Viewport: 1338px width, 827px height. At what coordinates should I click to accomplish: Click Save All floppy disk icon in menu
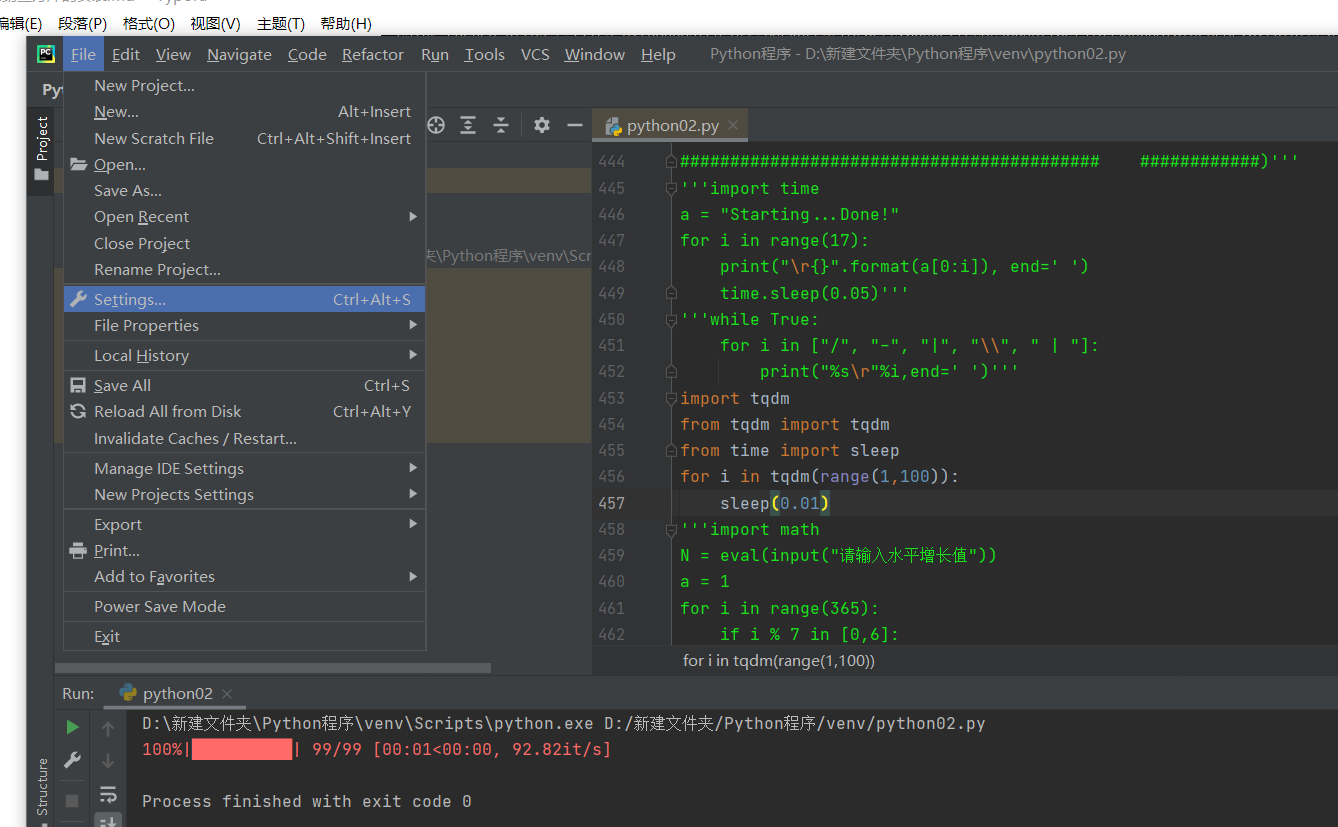pyautogui.click(x=78, y=385)
